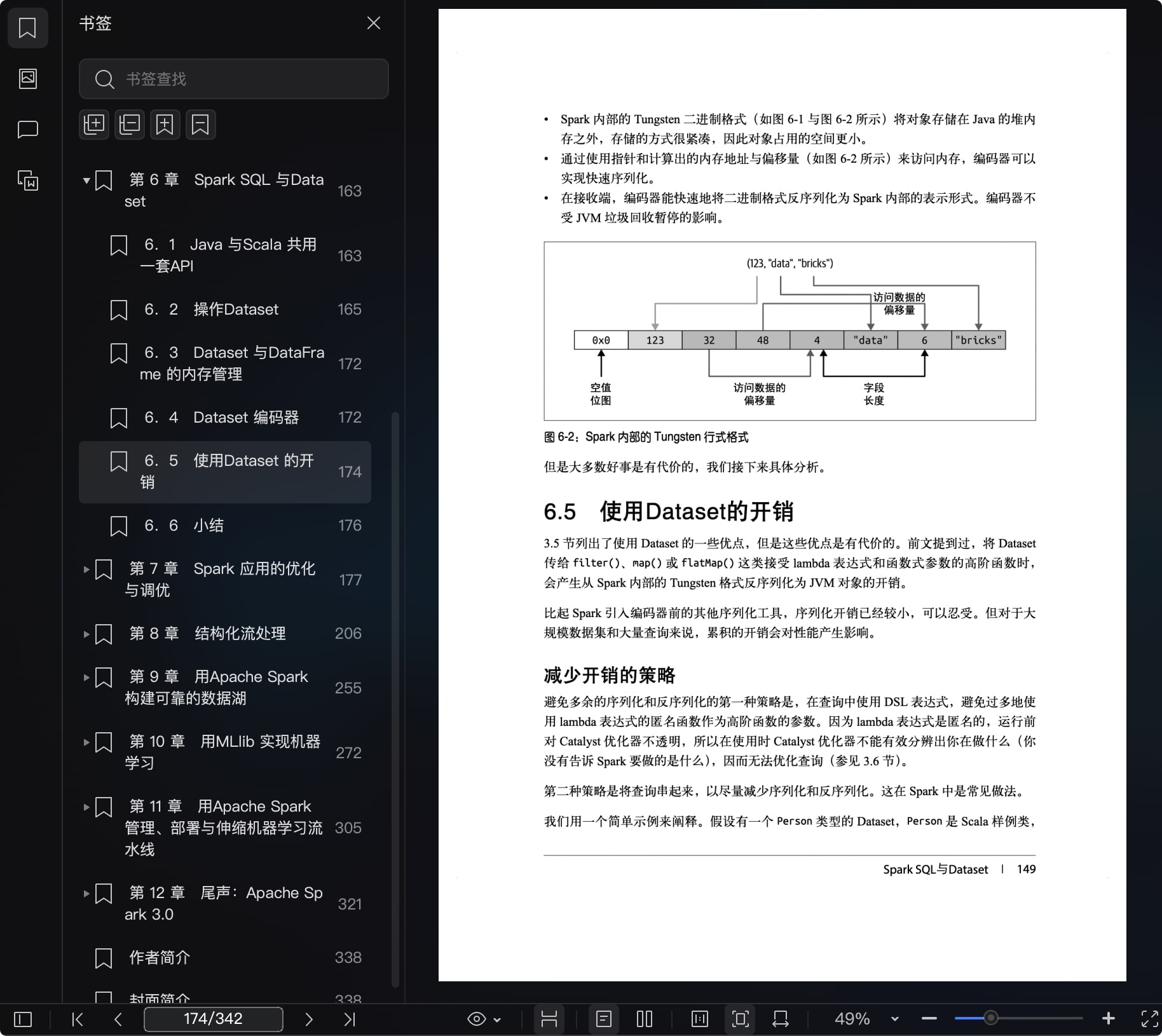The height and width of the screenshot is (1036, 1162).
Task: Toggle the sidebar panel visibility icon
Action: click(x=23, y=1019)
